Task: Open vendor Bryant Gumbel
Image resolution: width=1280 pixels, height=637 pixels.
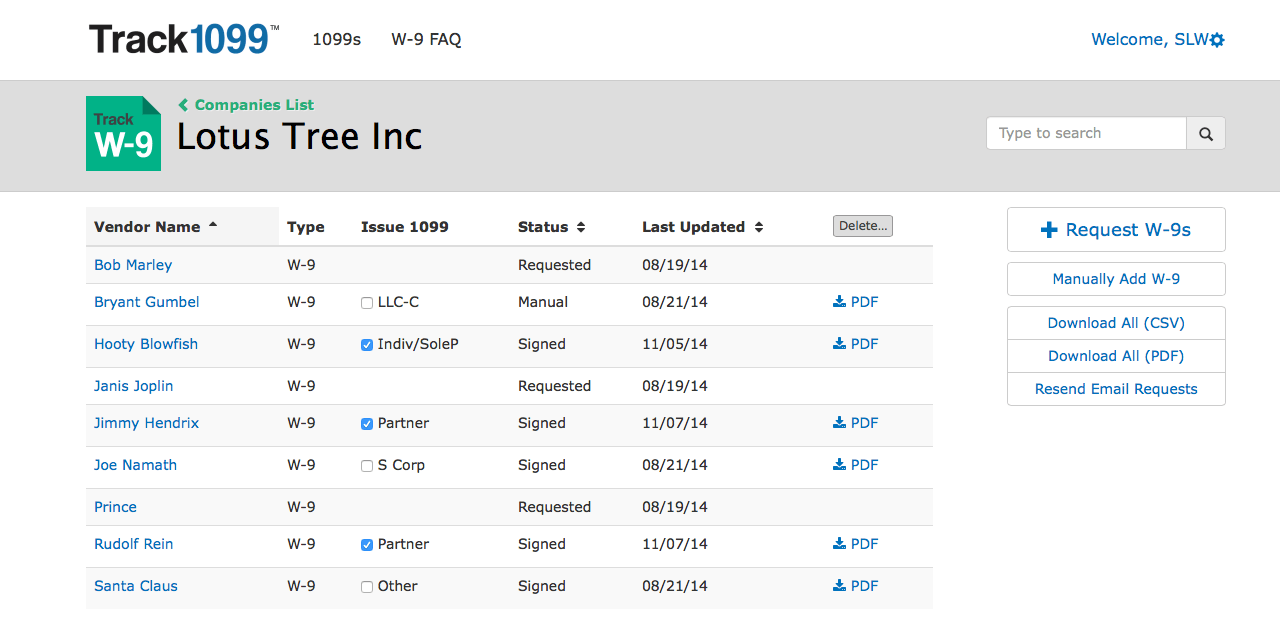Action: (x=147, y=302)
